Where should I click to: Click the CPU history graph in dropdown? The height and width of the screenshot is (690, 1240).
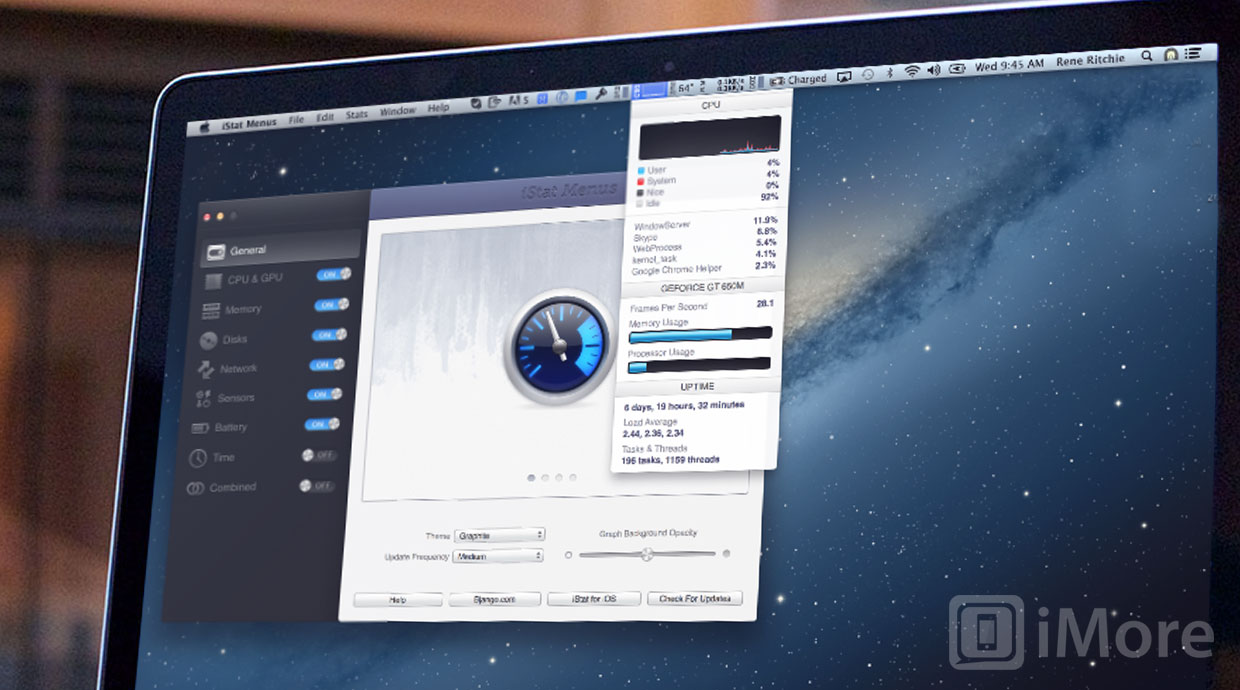click(x=711, y=137)
